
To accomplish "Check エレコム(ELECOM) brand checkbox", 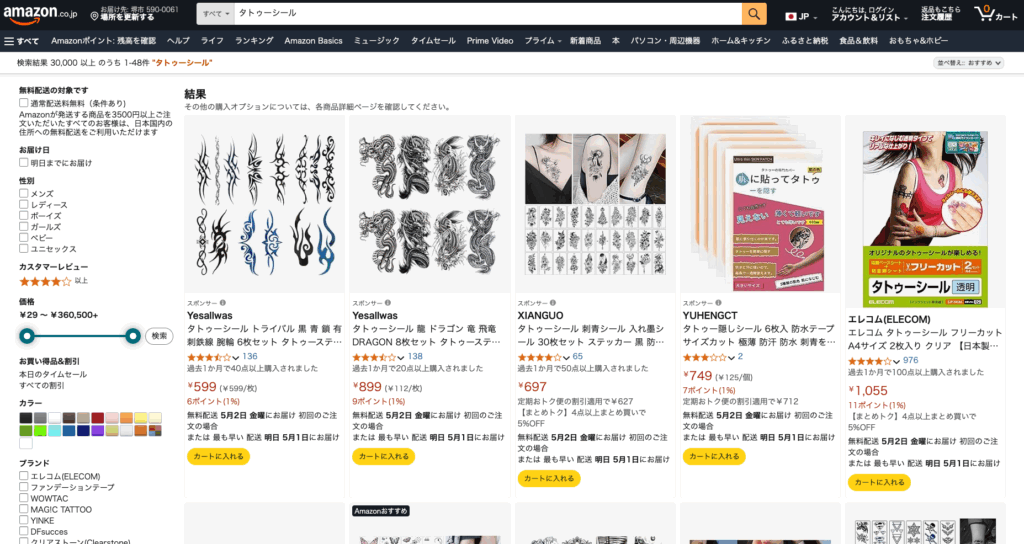I will [24, 476].
